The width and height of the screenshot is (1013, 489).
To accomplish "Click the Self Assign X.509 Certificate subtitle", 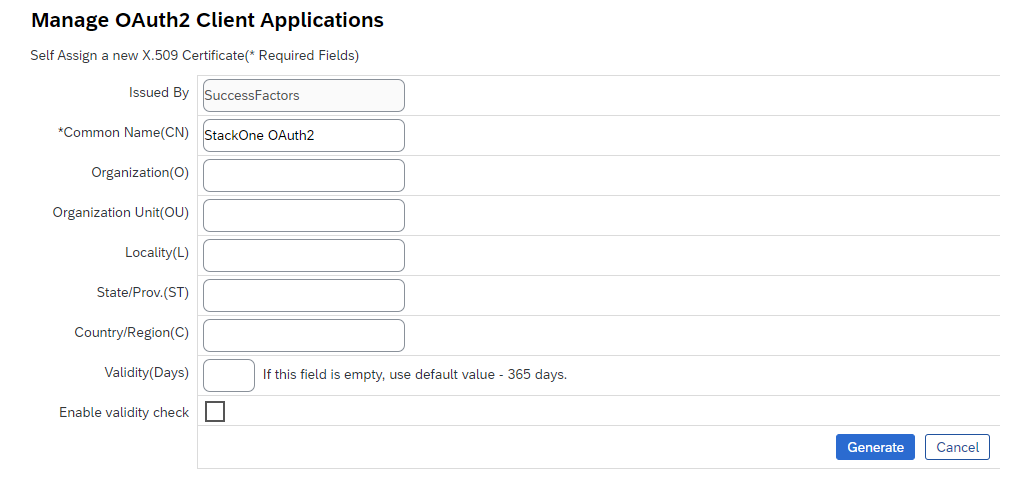I will [194, 56].
